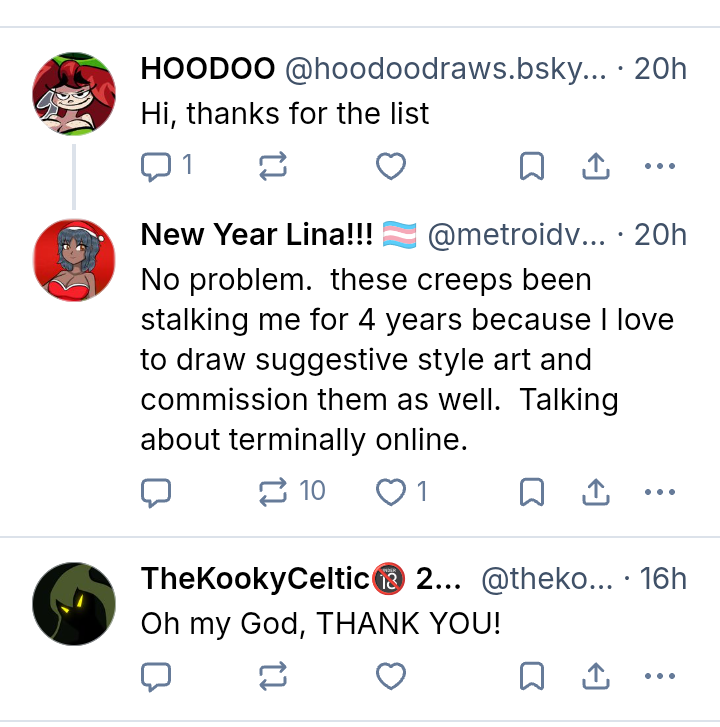Share New Year Lina's post

coord(596,491)
